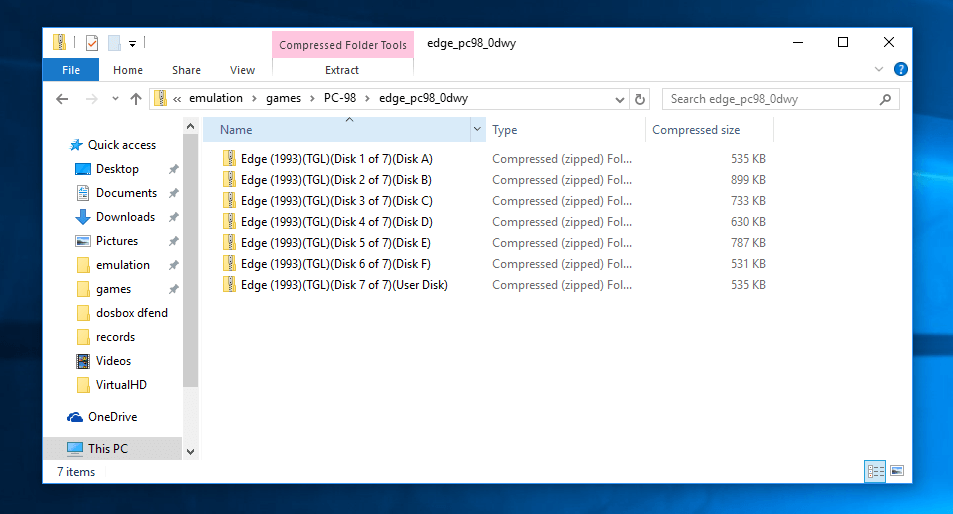This screenshot has height=514, width=953.
Task: Click the search magnifier icon
Action: point(885,99)
